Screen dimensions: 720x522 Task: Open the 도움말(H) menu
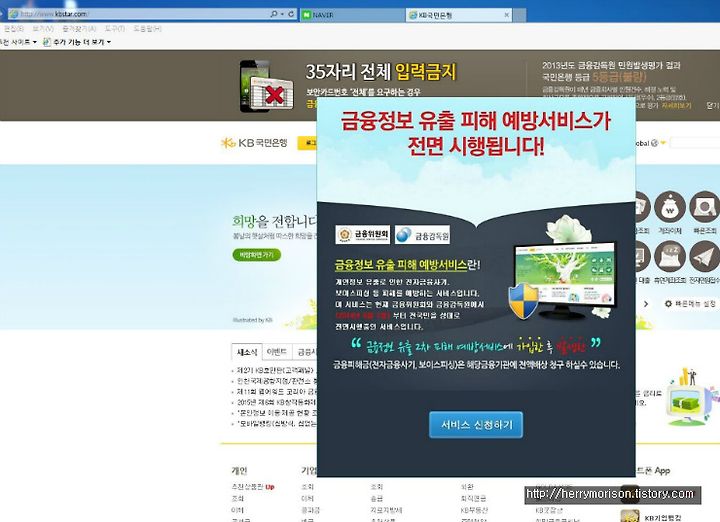[x=147, y=28]
